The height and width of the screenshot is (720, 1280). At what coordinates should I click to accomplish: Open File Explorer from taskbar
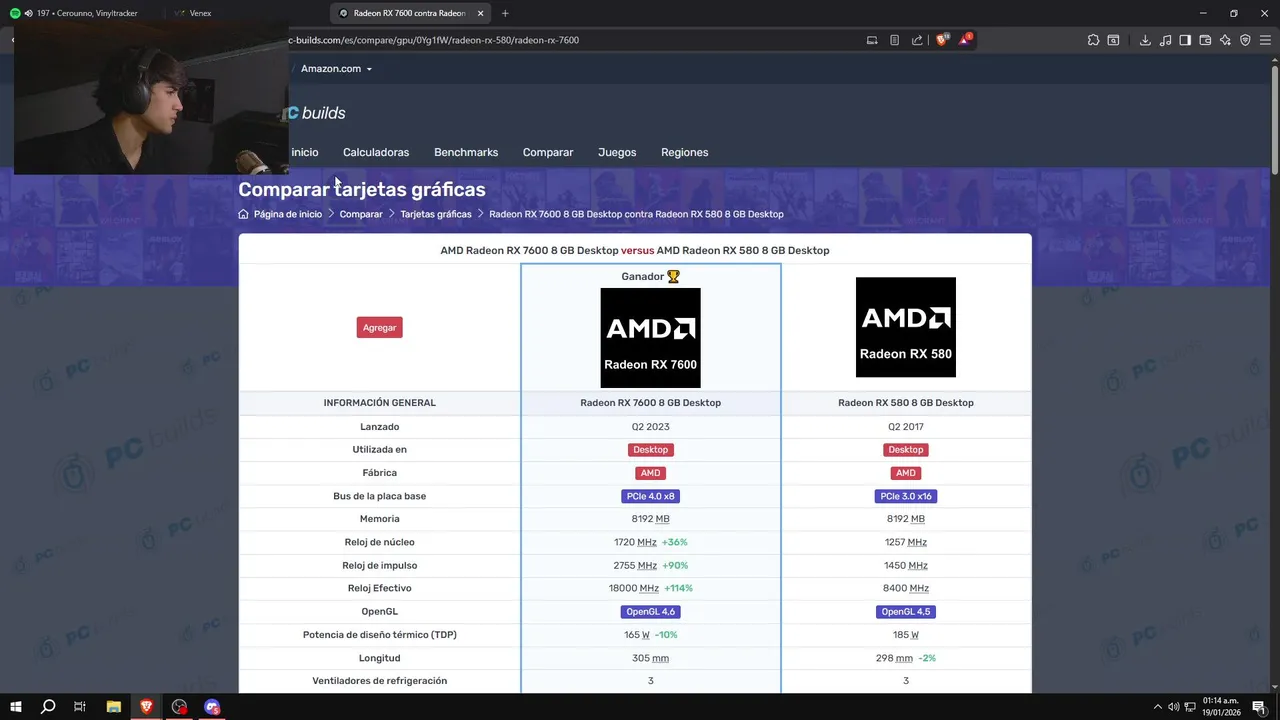(x=113, y=707)
